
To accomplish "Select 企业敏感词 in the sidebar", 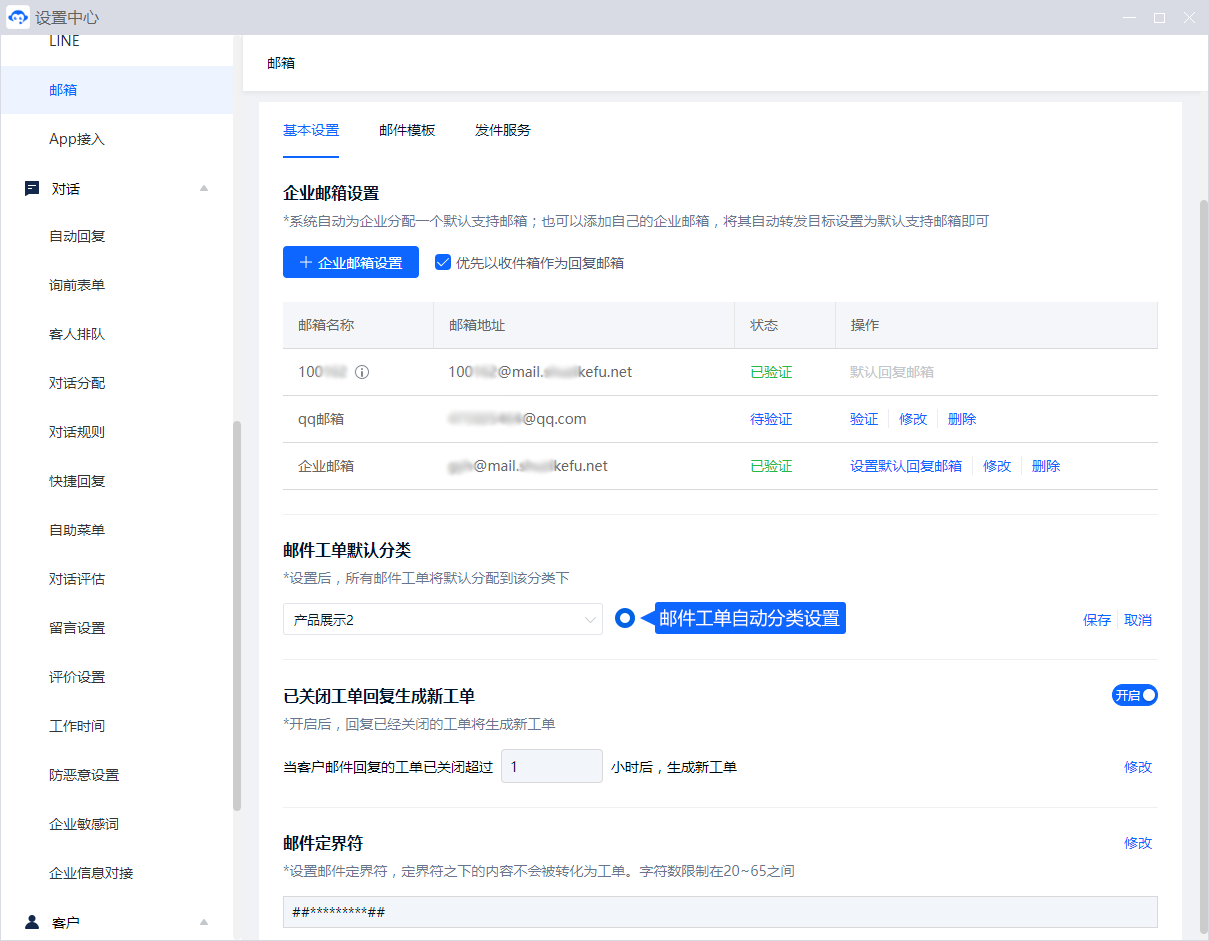I will 84,825.
